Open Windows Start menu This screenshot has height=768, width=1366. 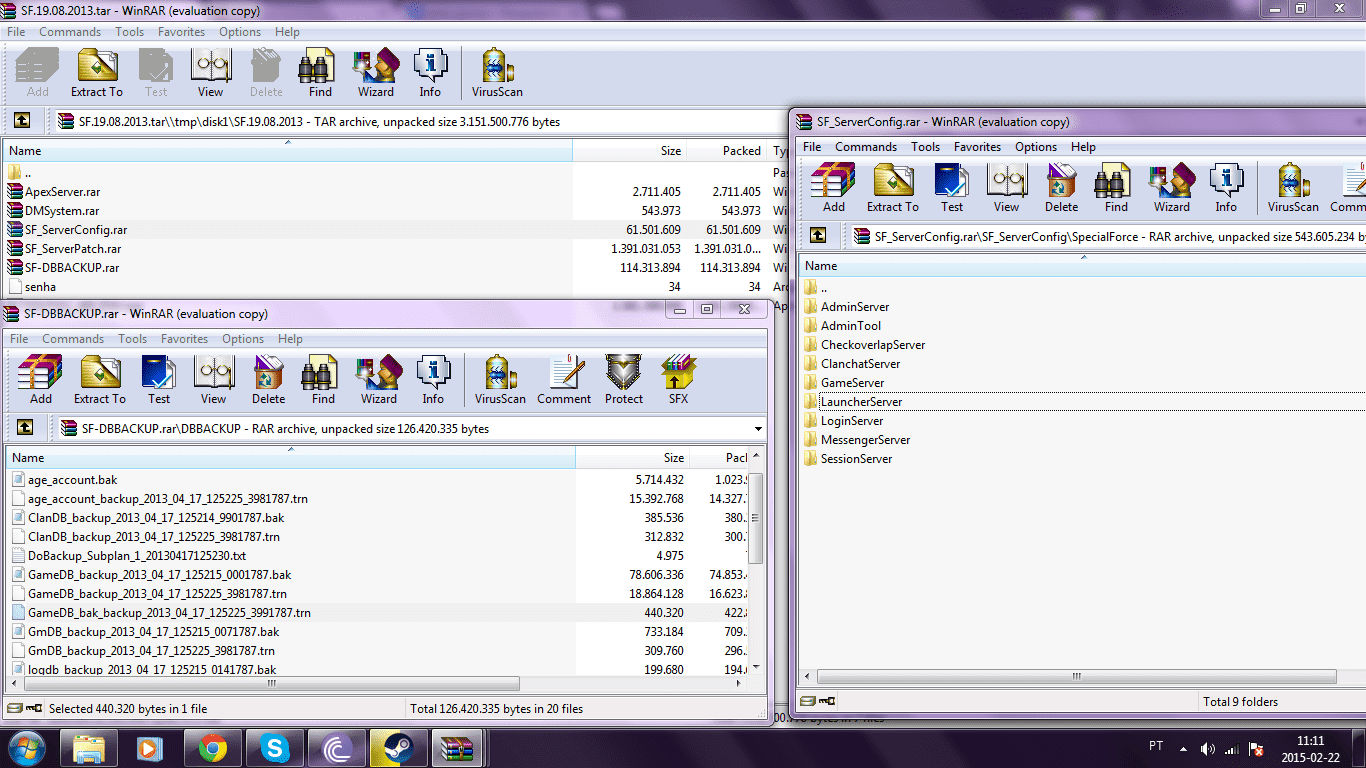coord(27,748)
